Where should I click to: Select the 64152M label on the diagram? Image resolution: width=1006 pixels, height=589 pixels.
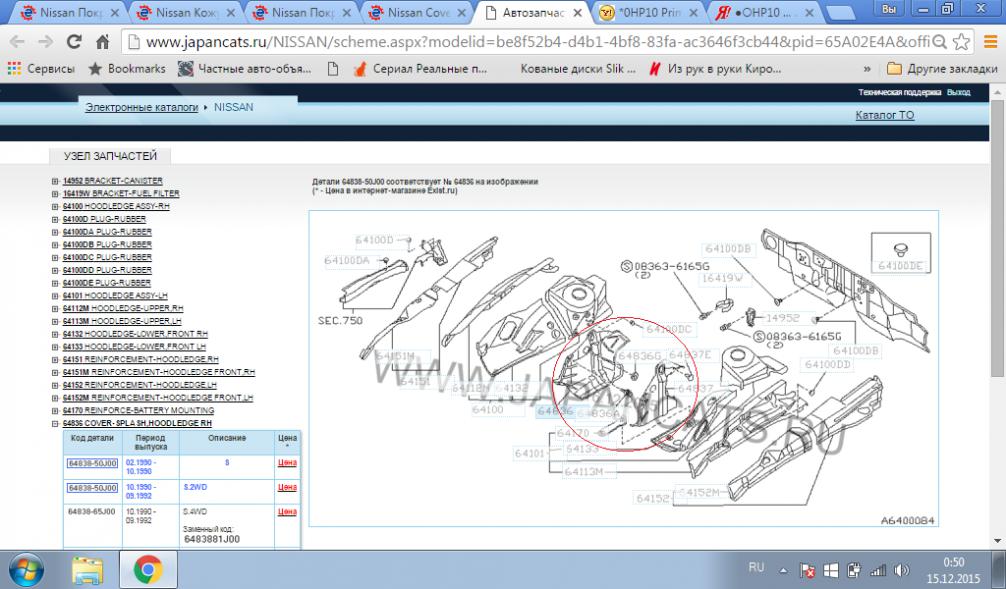699,492
